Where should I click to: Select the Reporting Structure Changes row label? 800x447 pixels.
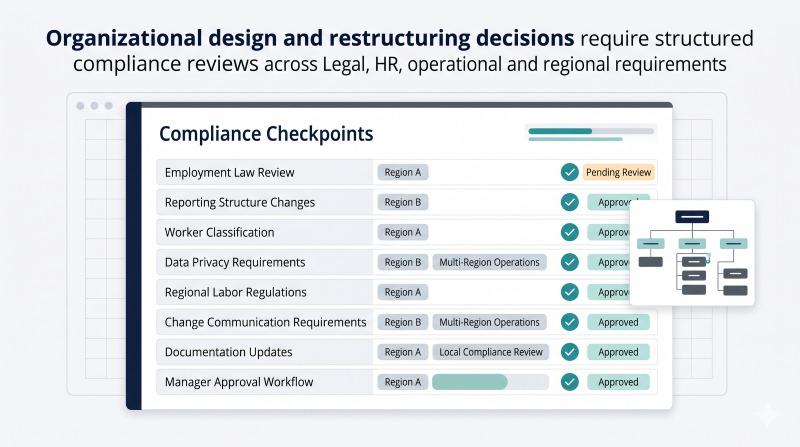[239, 202]
